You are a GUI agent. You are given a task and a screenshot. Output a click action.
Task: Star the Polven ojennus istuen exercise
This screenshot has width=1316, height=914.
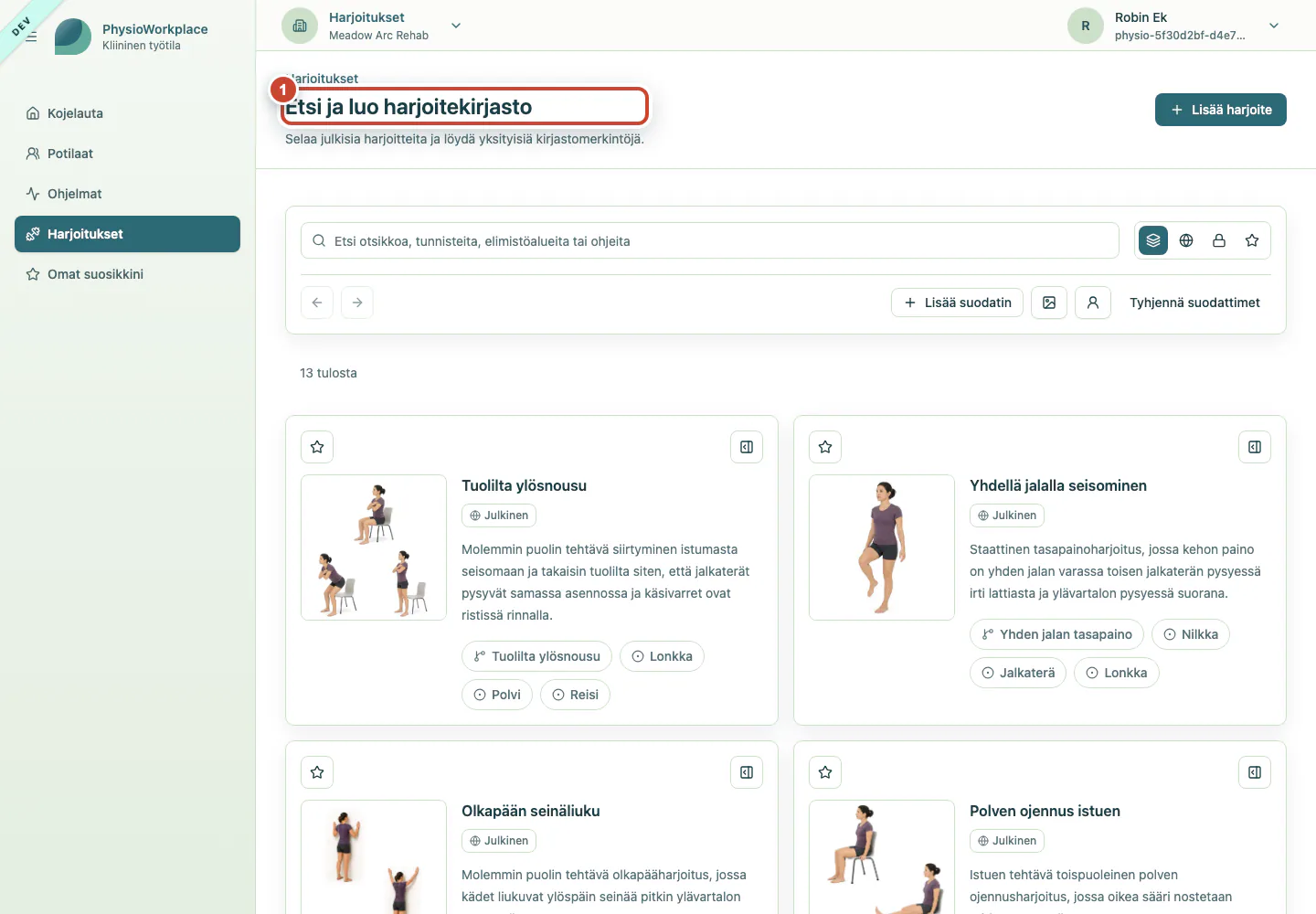825,772
